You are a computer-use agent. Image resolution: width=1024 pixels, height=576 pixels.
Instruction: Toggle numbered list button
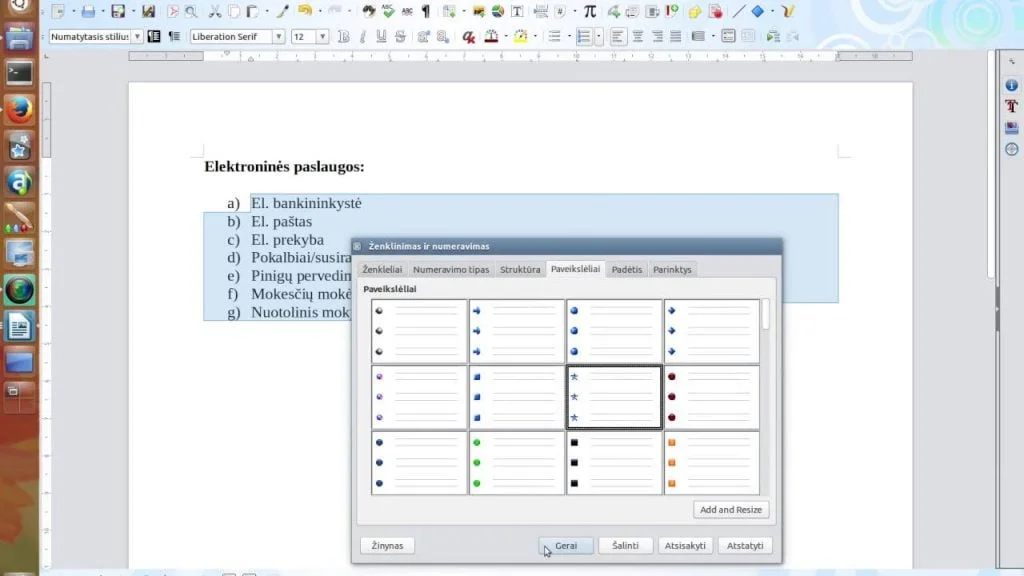pos(584,37)
